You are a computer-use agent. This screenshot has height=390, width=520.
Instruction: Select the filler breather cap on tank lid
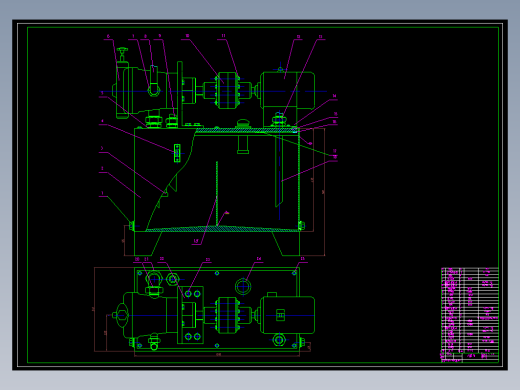[243, 123]
